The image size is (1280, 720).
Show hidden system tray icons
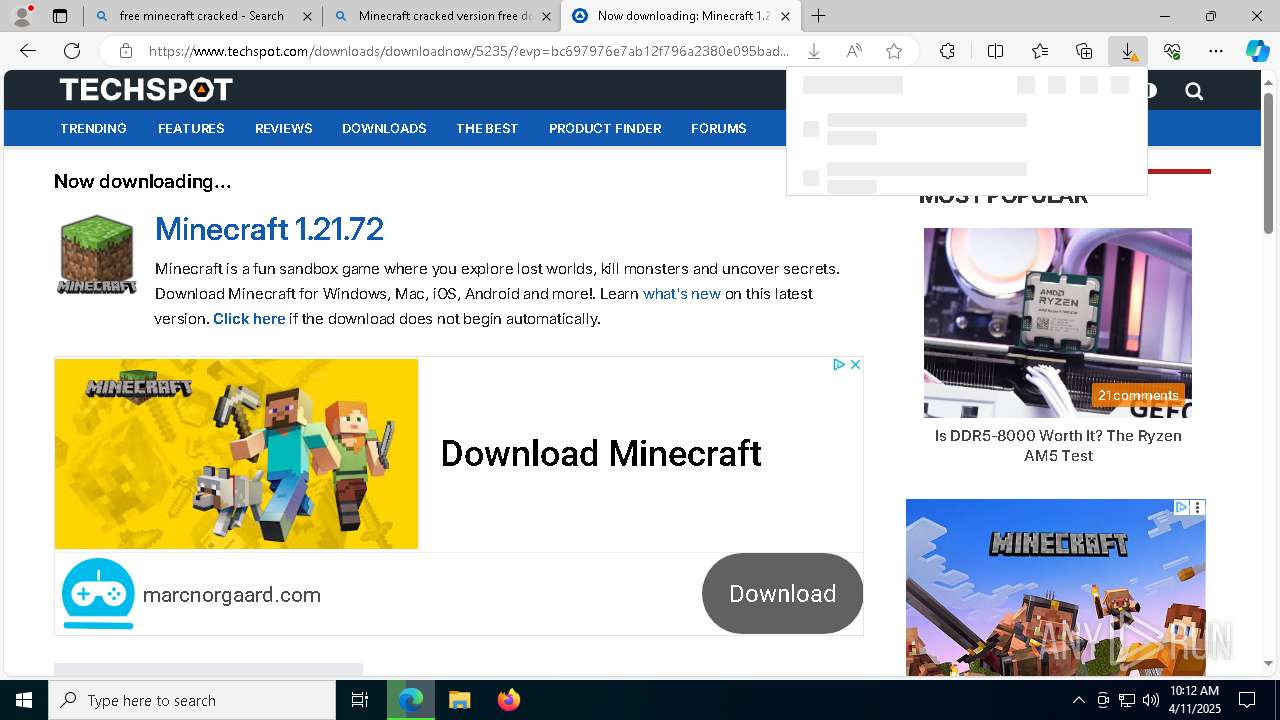coord(1078,700)
